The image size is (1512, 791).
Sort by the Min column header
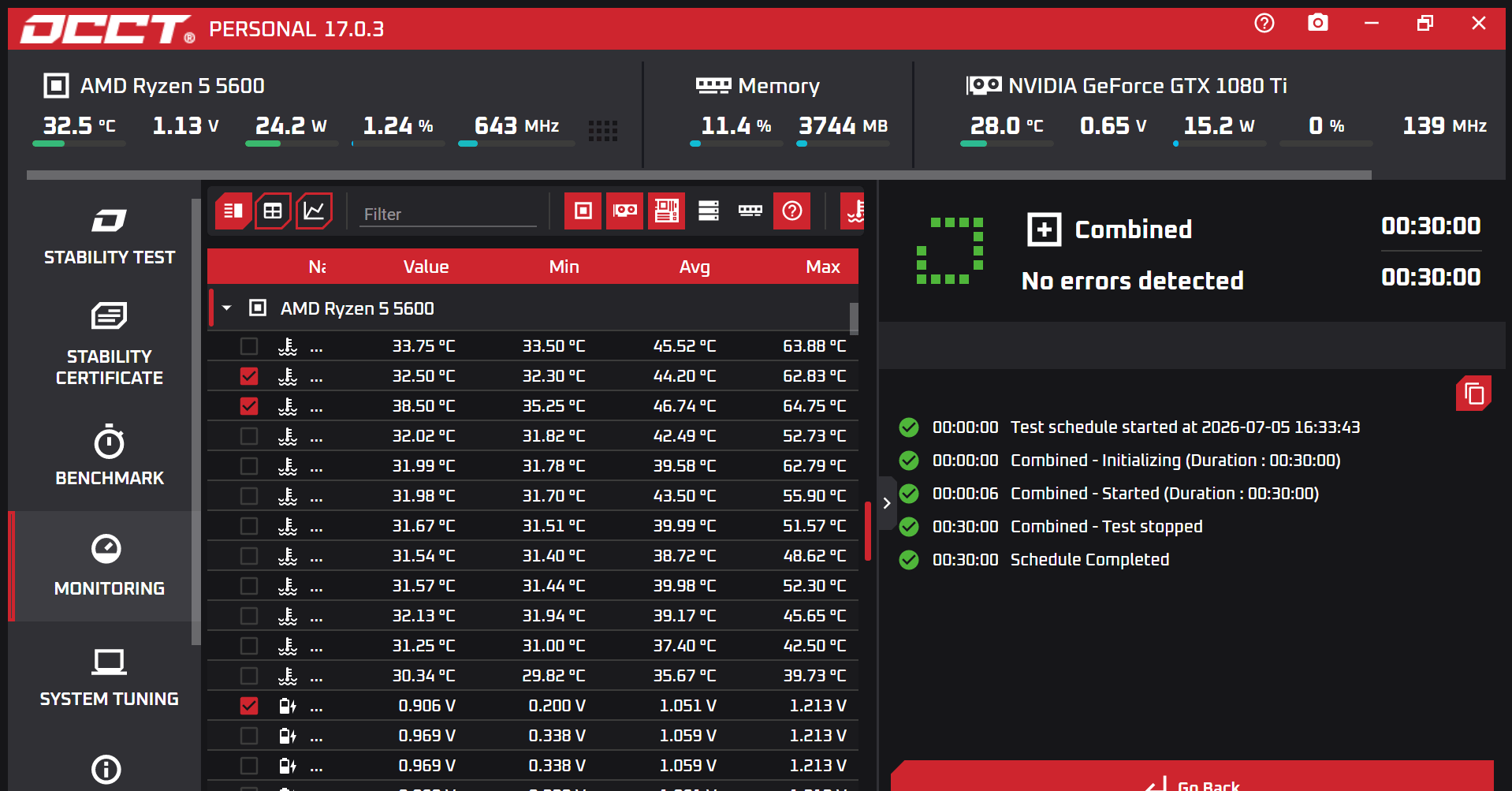pyautogui.click(x=564, y=267)
